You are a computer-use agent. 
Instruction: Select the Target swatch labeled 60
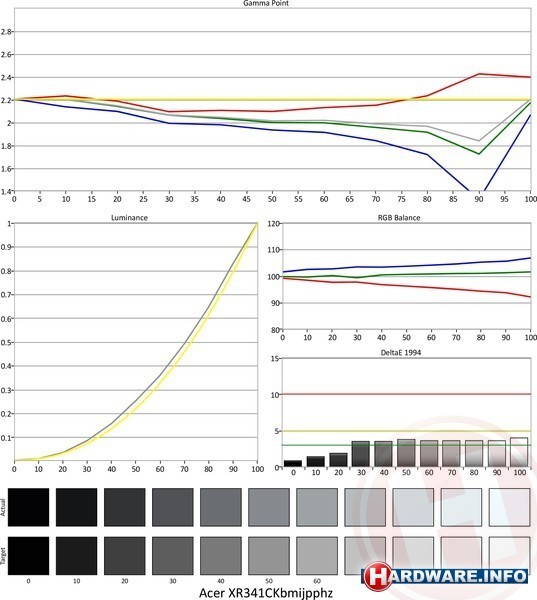coord(317,556)
